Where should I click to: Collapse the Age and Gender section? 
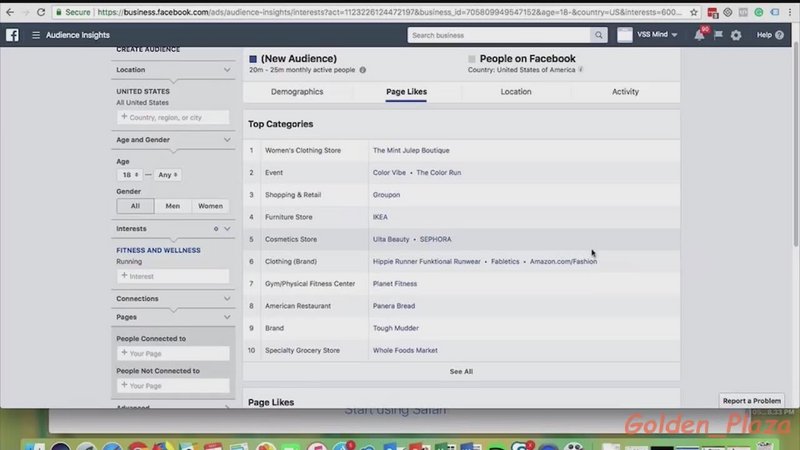(227, 139)
